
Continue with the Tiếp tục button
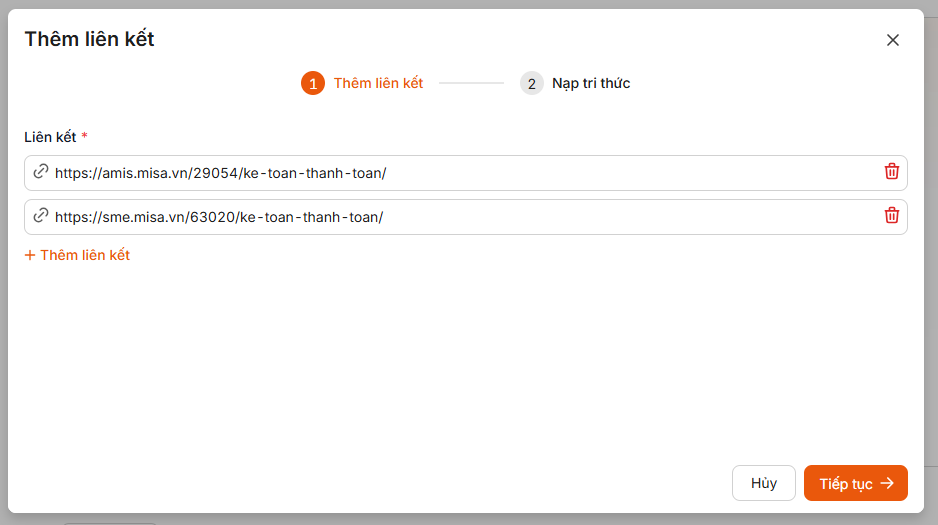855,483
